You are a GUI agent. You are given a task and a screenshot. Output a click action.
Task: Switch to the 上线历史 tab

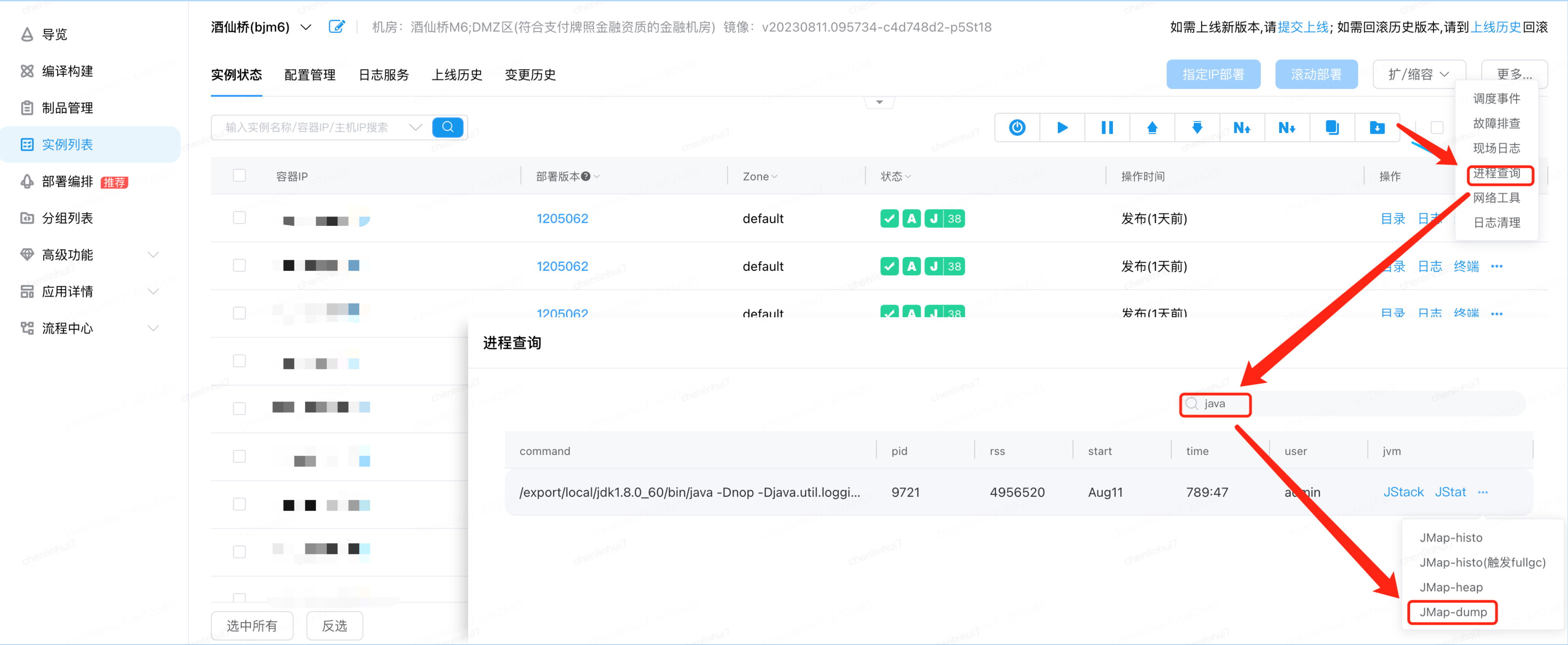click(457, 75)
